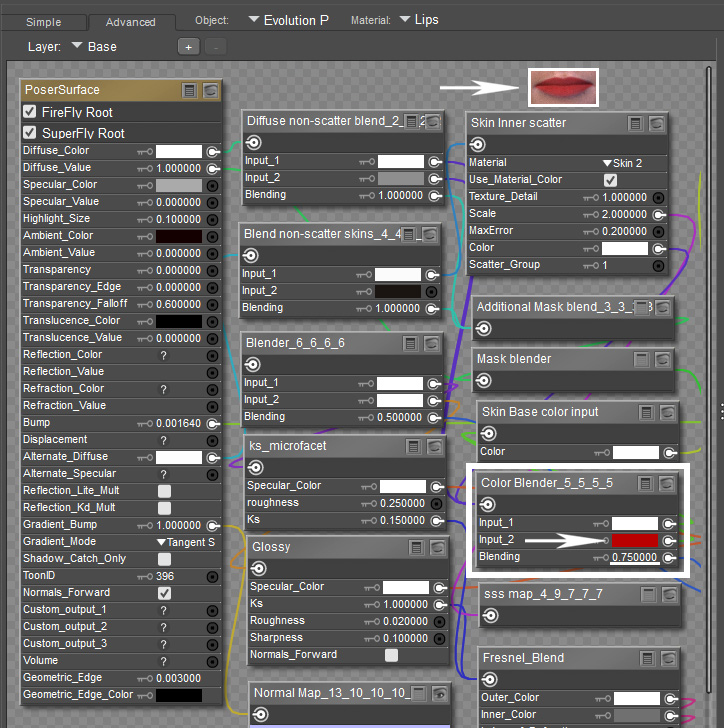This screenshot has height=728, width=724.
Task: Switch to the Advanced tab
Action: pyautogui.click(x=131, y=22)
